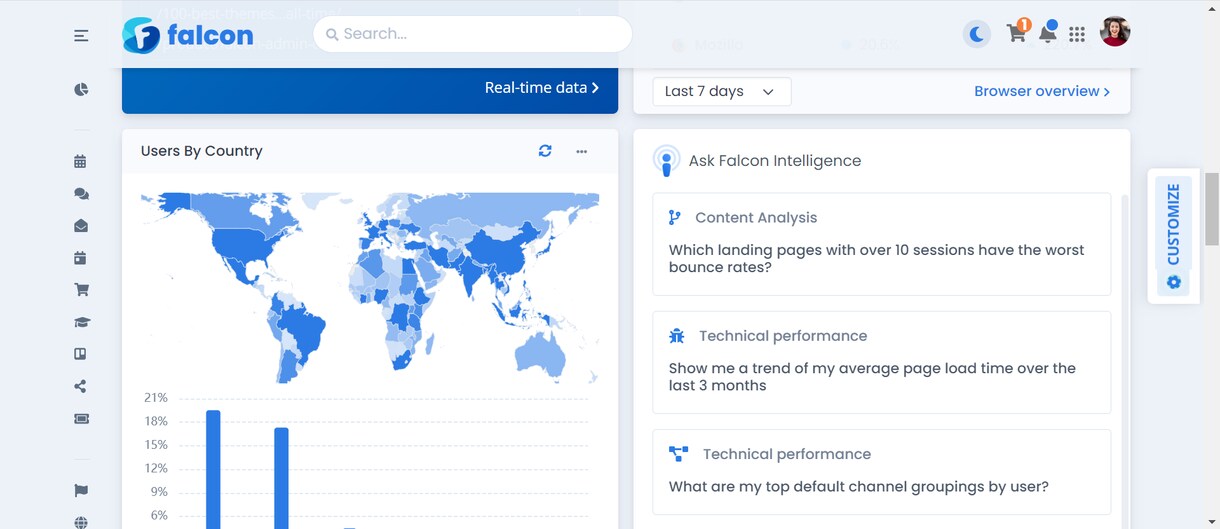Open the support desk ticket sidebar icon
This screenshot has width=1220, height=529.
pyautogui.click(x=81, y=418)
